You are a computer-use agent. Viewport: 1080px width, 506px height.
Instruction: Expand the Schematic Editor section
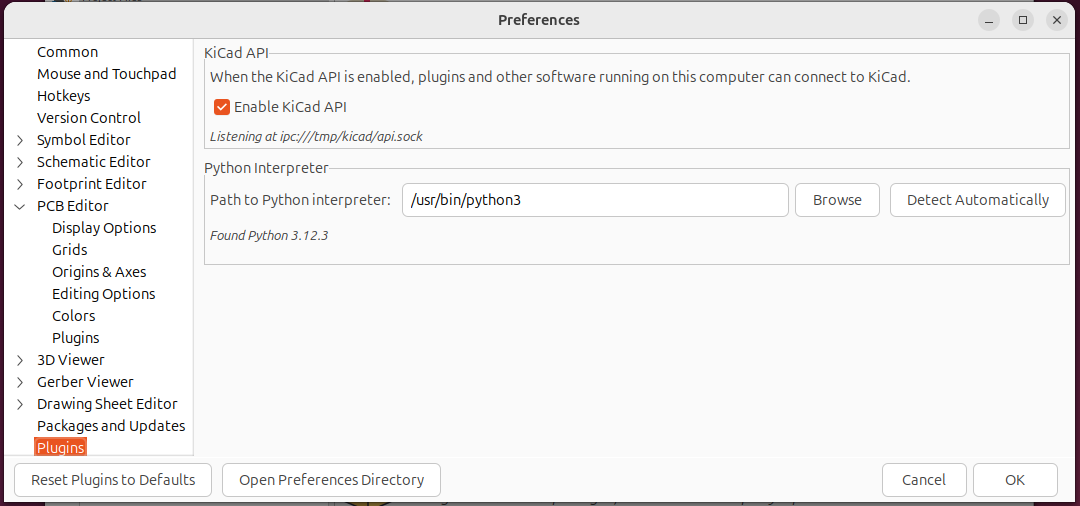coord(20,162)
